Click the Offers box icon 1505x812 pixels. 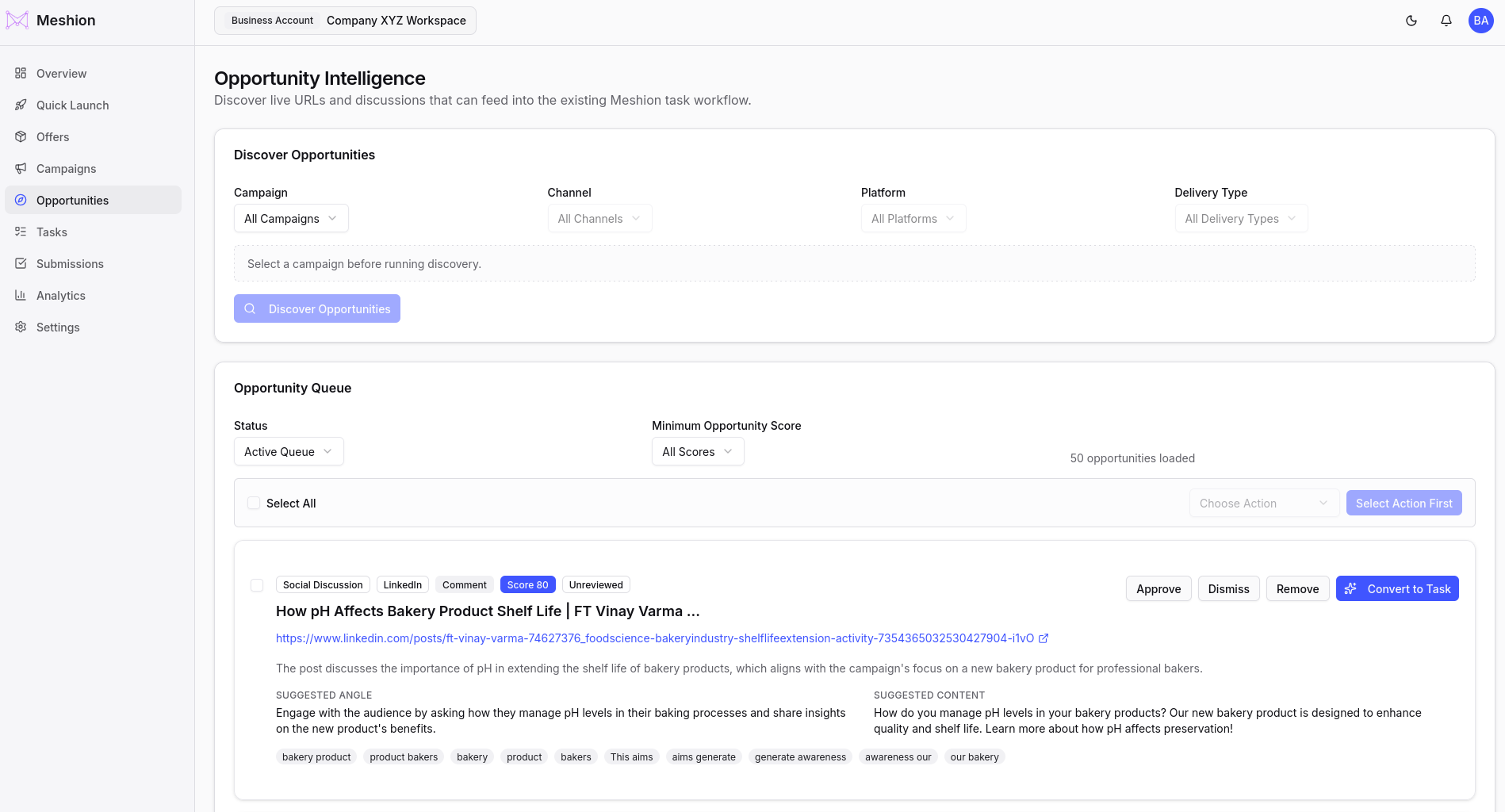[21, 136]
